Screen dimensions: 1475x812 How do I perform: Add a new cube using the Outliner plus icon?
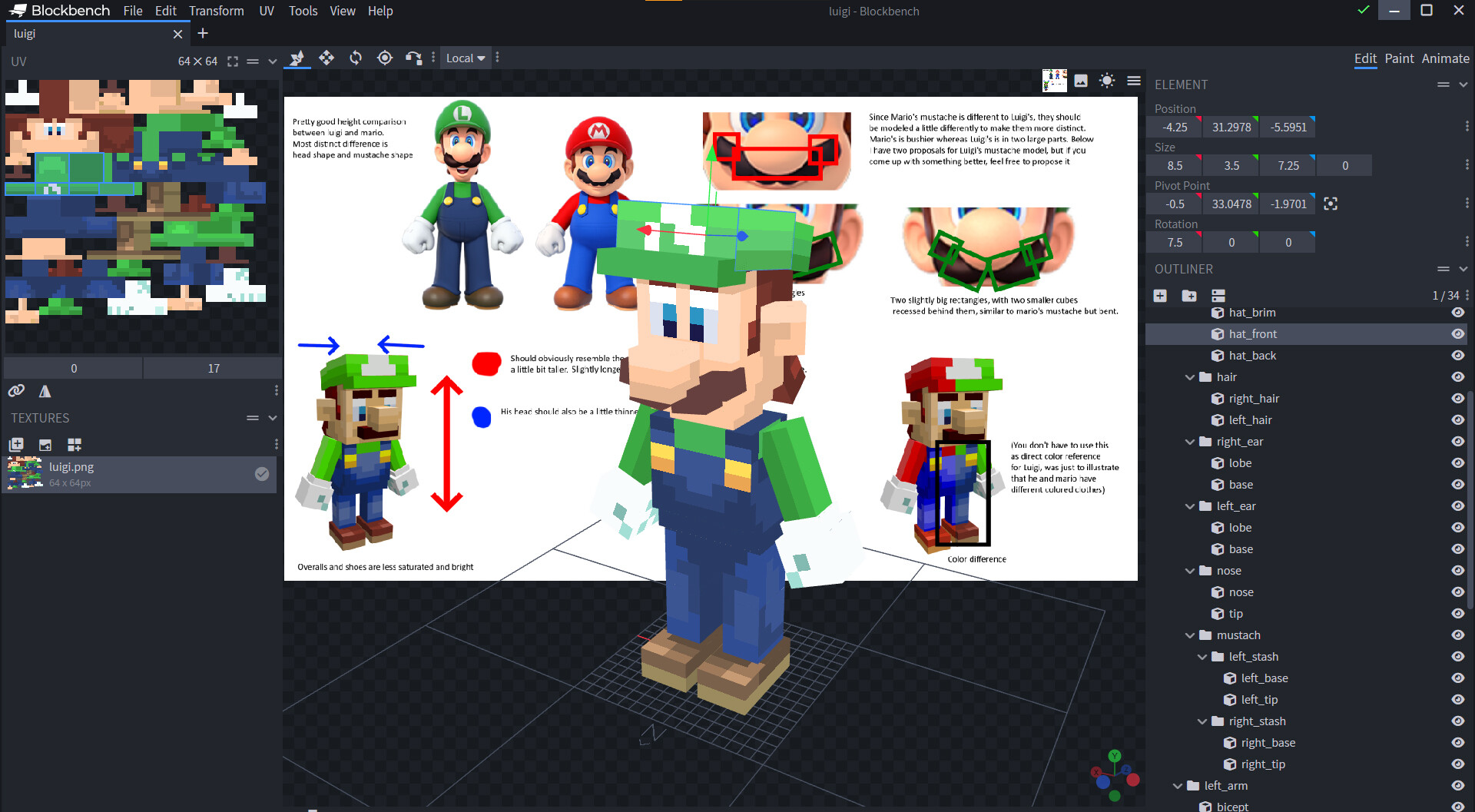1160,295
